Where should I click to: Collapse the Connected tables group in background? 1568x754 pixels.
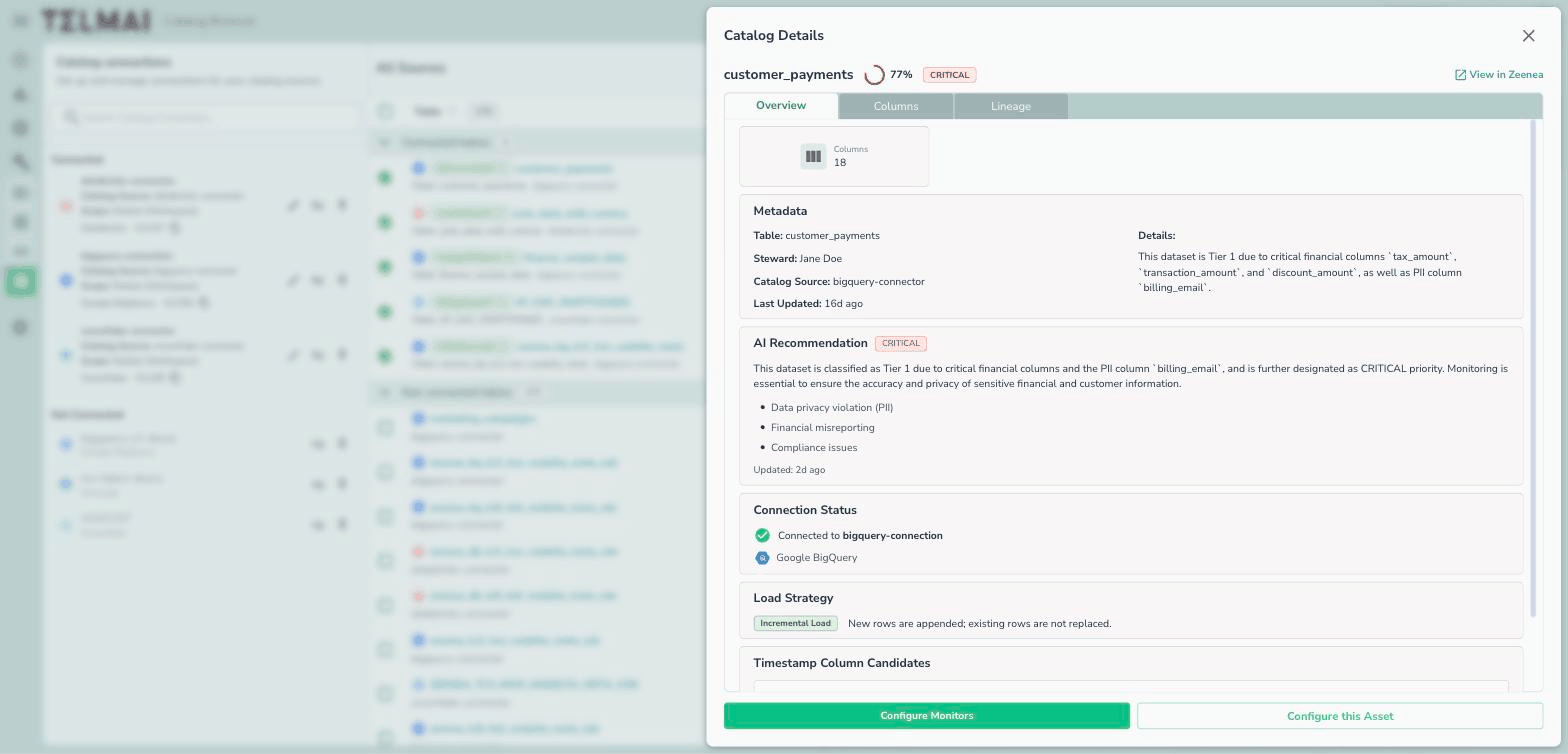click(384, 143)
